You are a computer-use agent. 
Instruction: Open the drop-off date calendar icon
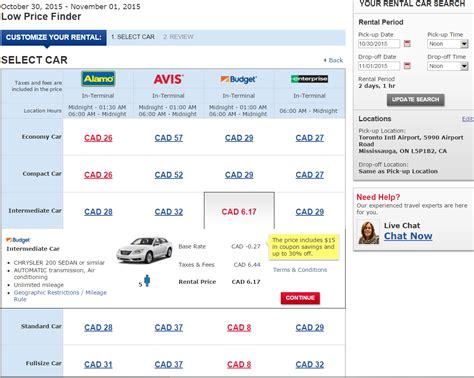(x=407, y=66)
